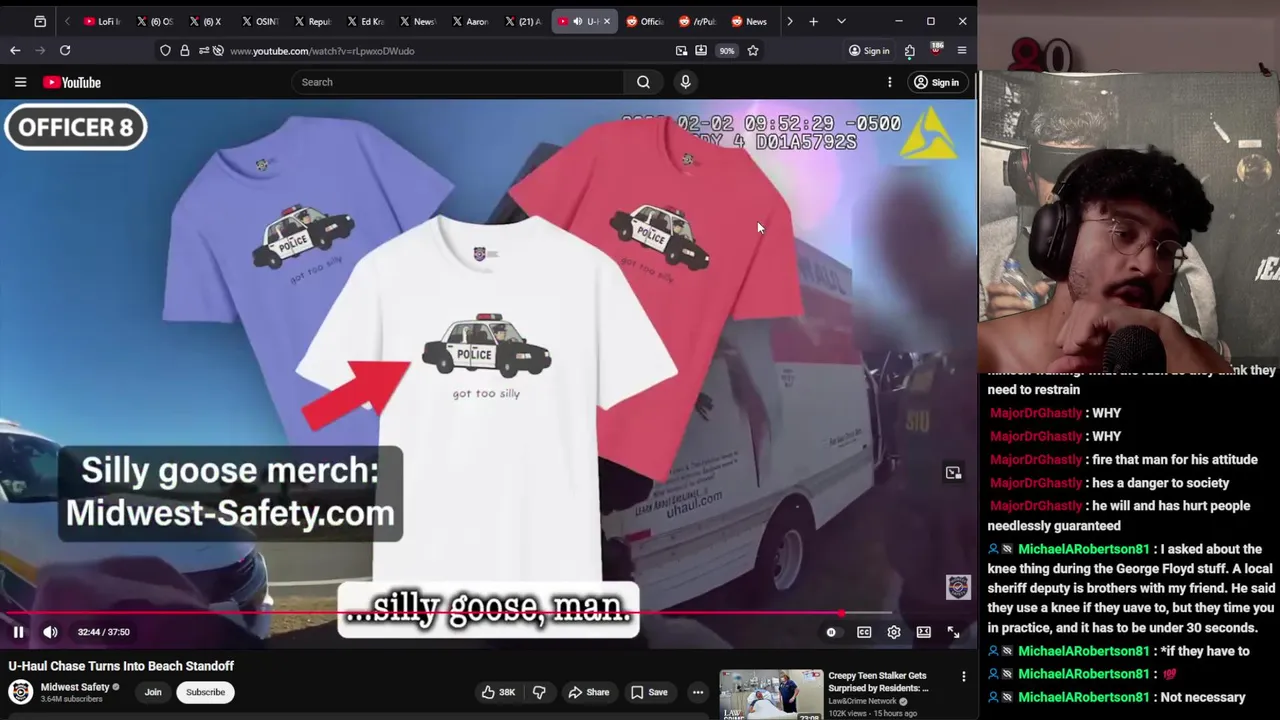Viewport: 1280px width, 720px height.
Task: Click Firefox toolbar Sign in account button
Action: (x=869, y=51)
